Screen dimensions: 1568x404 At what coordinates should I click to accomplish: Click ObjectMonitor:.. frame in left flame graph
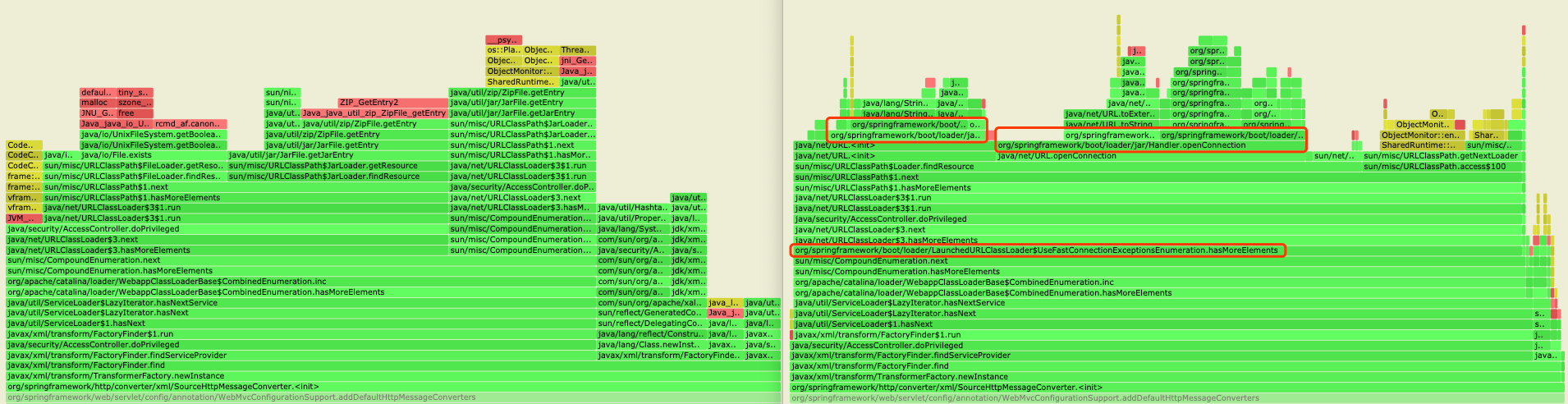[x=522, y=71]
